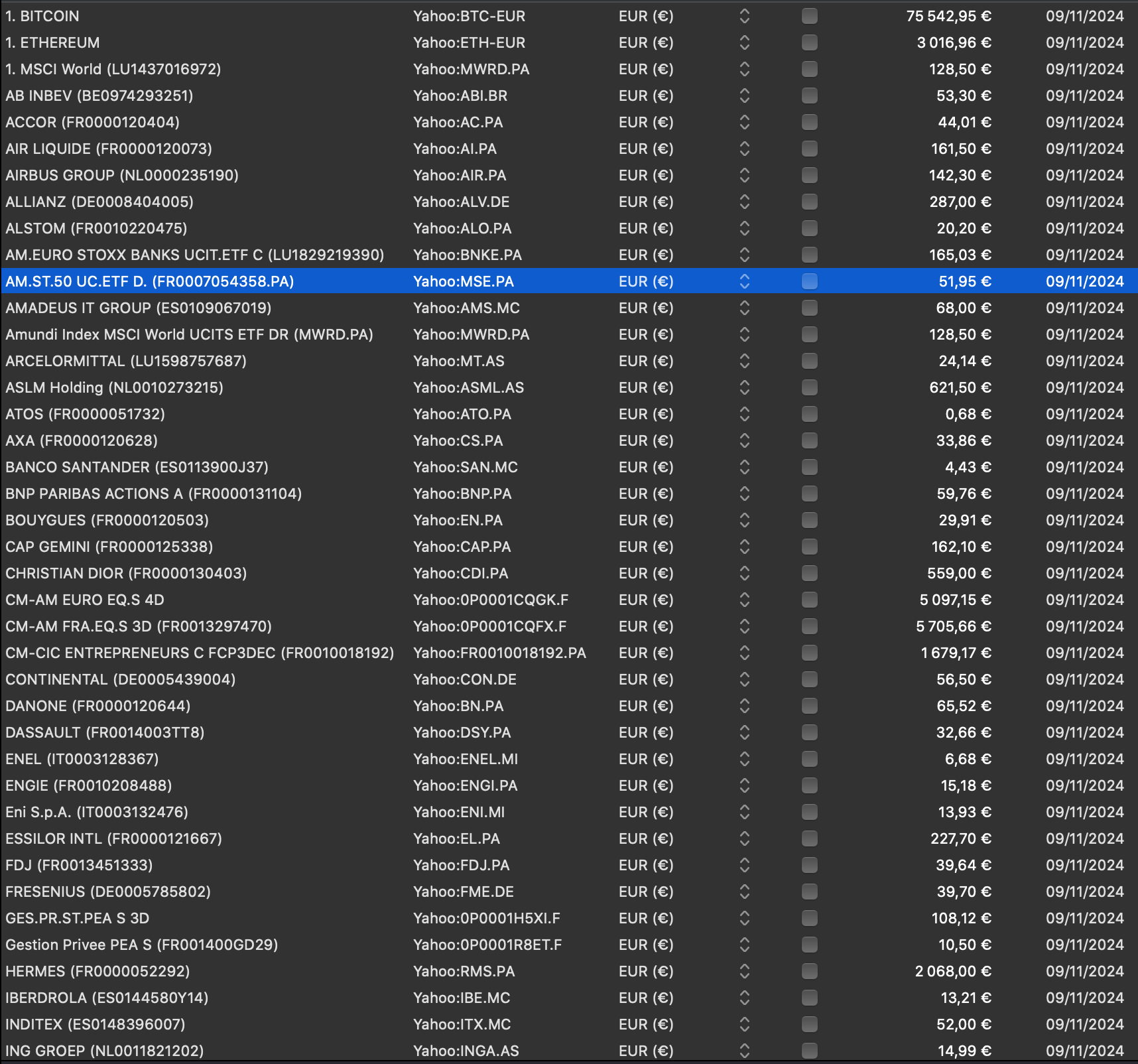
Task: Edit ticker 'Yahoo:RMS.PA'
Action: 464,971
